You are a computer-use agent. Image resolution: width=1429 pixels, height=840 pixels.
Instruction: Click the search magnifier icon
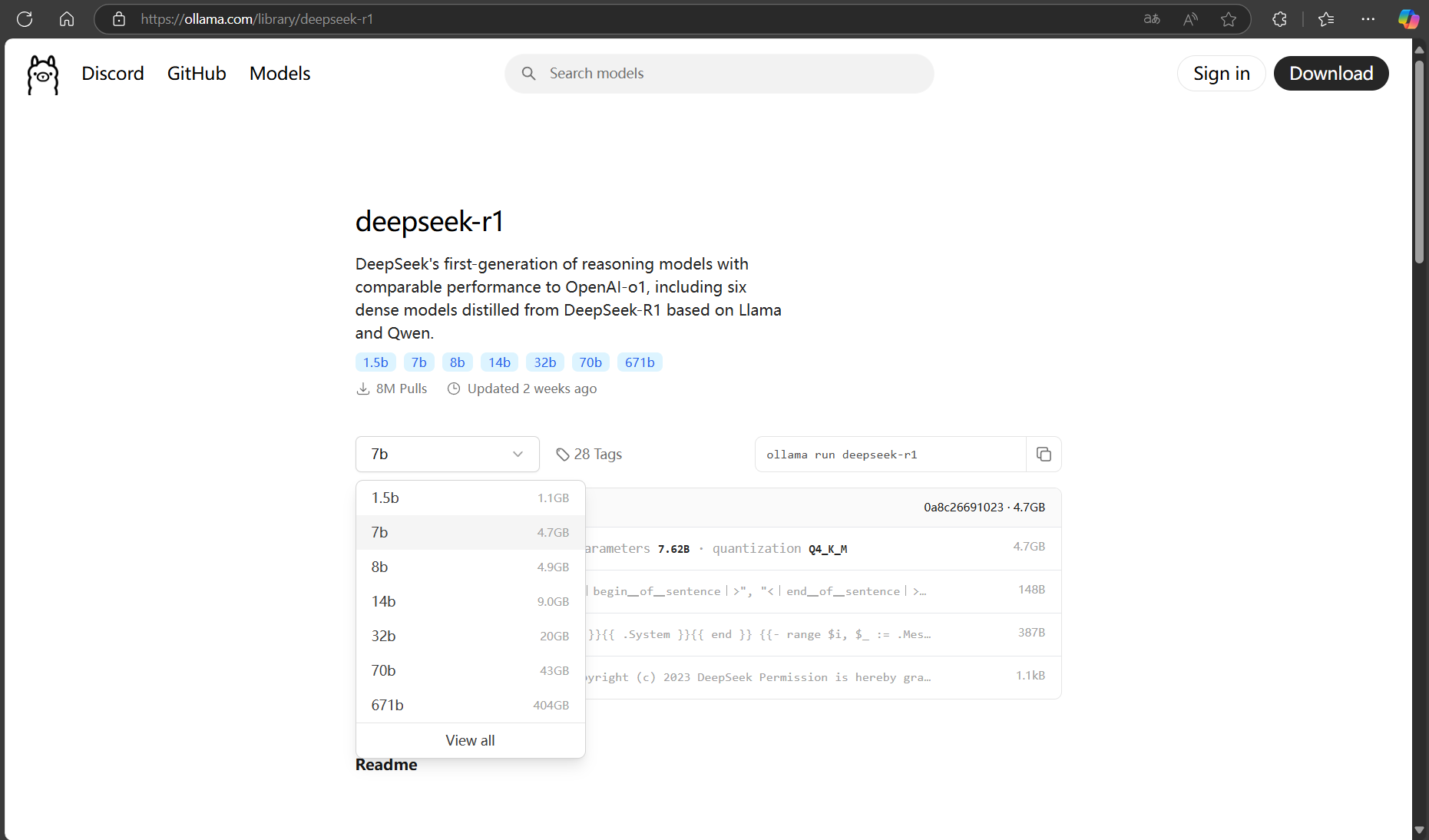pyautogui.click(x=528, y=74)
